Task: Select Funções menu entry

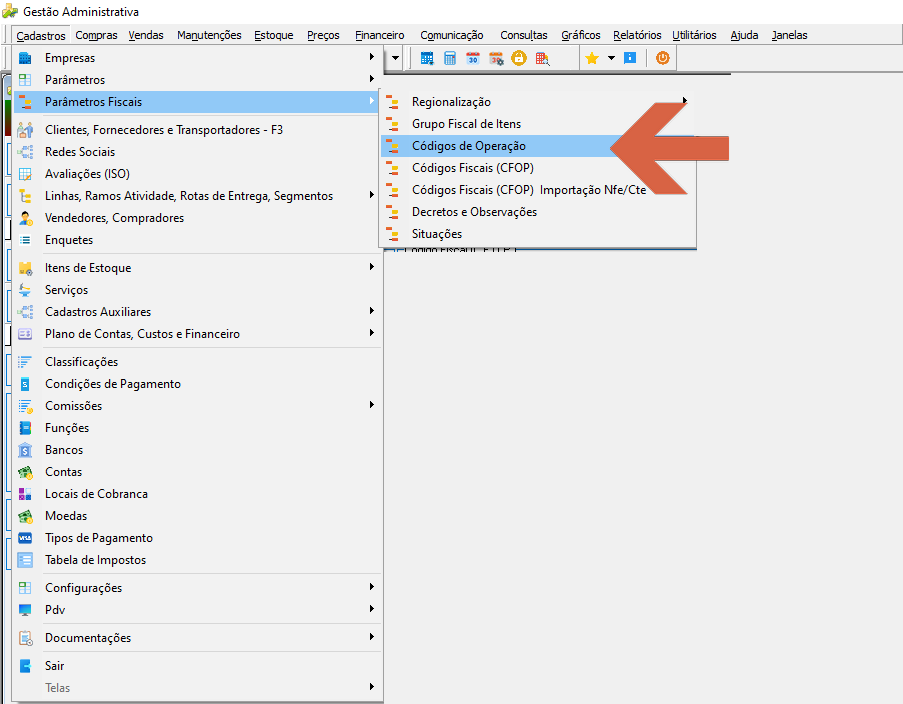Action: [x=196, y=428]
